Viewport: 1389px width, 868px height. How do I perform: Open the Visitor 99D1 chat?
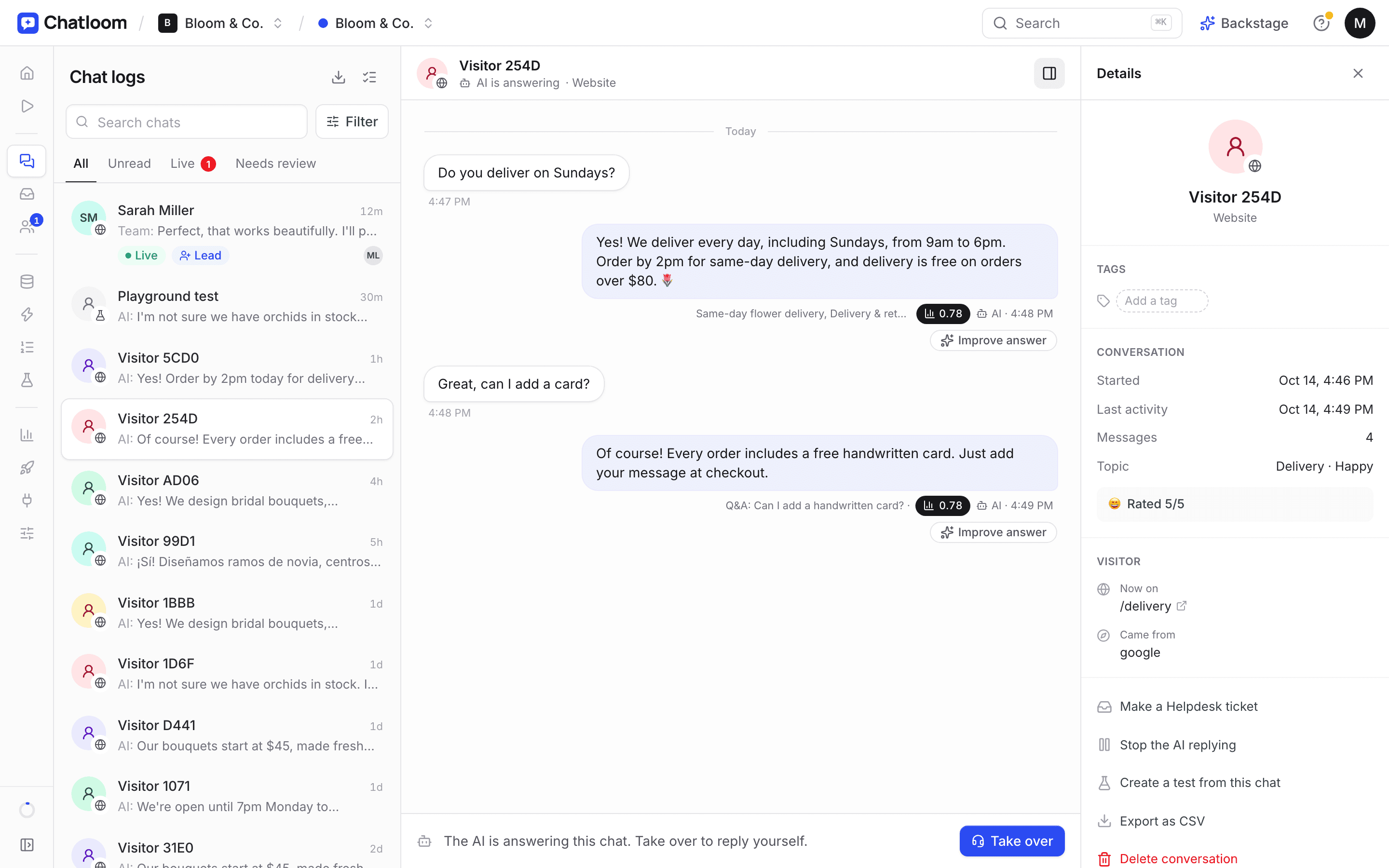pyautogui.click(x=227, y=551)
